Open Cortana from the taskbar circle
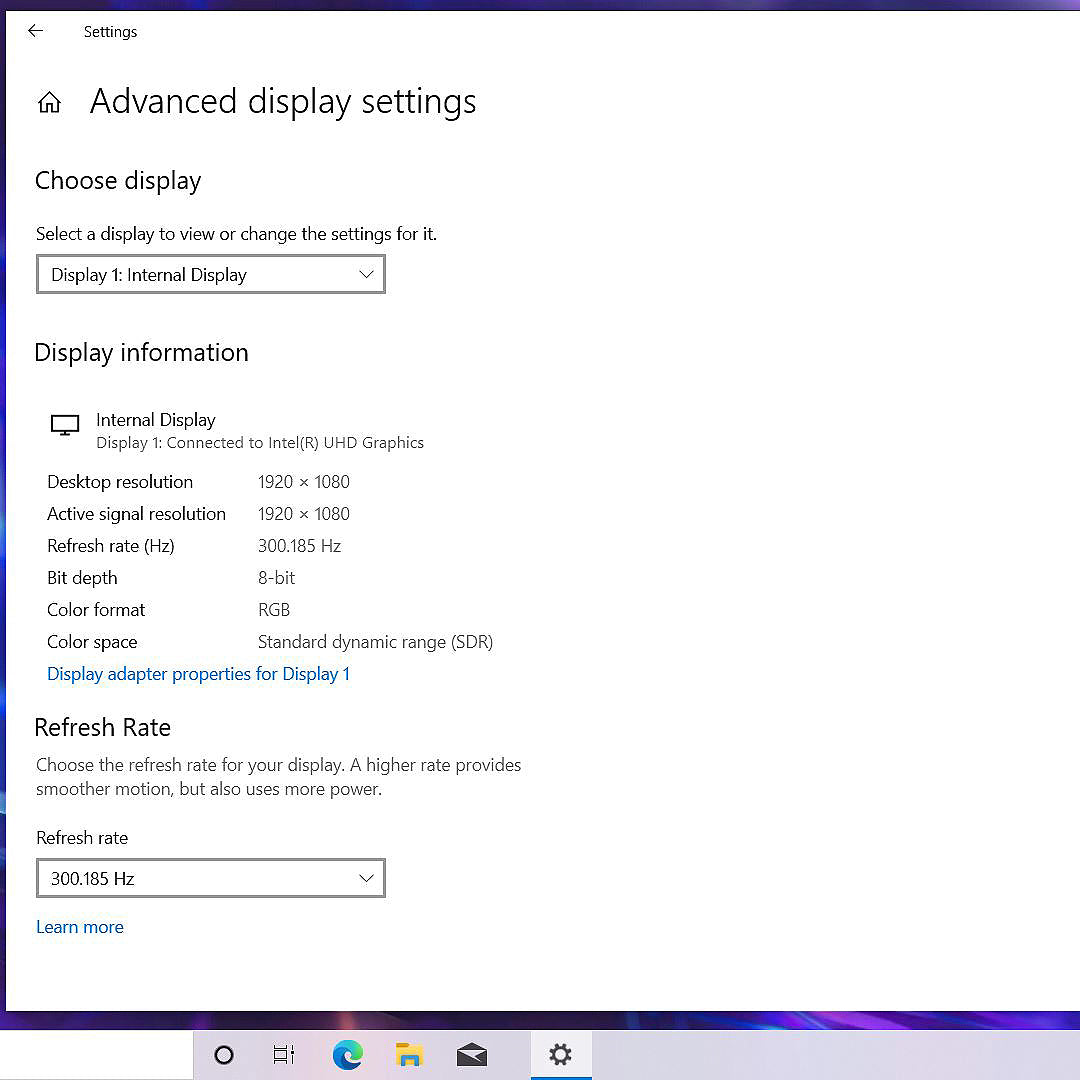Screen dimensions: 1080x1080 [224, 1055]
